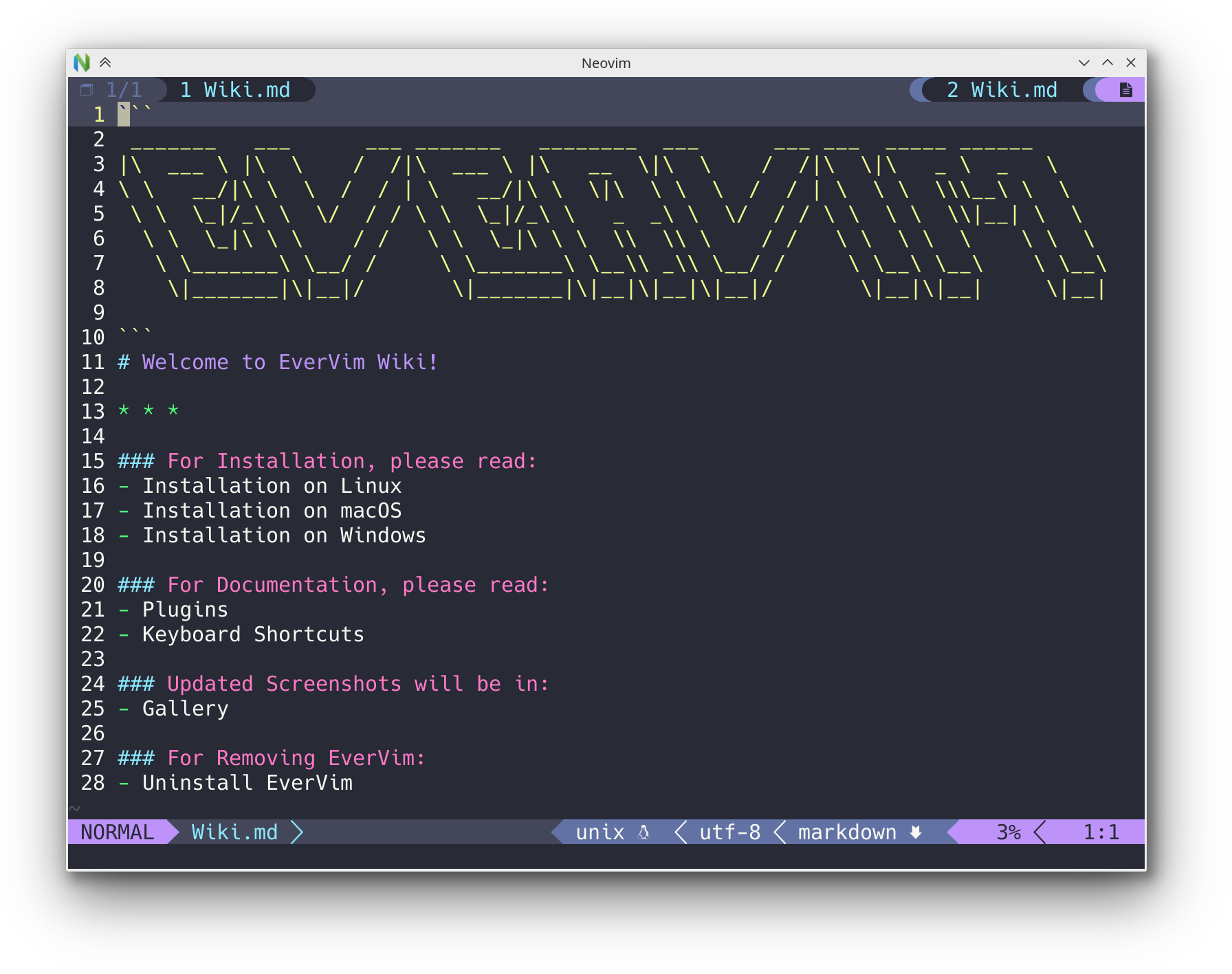This screenshot has height=974, width=1232.
Task: Click the 'Welcome to EverVim Wiki!' heading
Action: (x=289, y=362)
